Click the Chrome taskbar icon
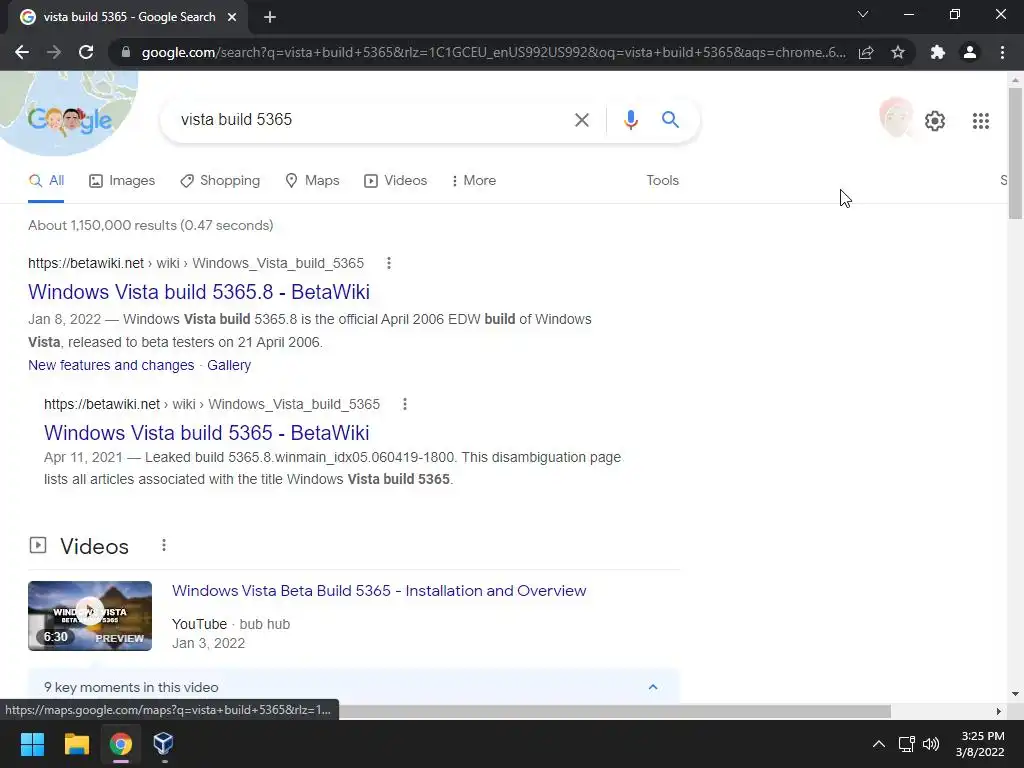1024x768 pixels. point(121,744)
